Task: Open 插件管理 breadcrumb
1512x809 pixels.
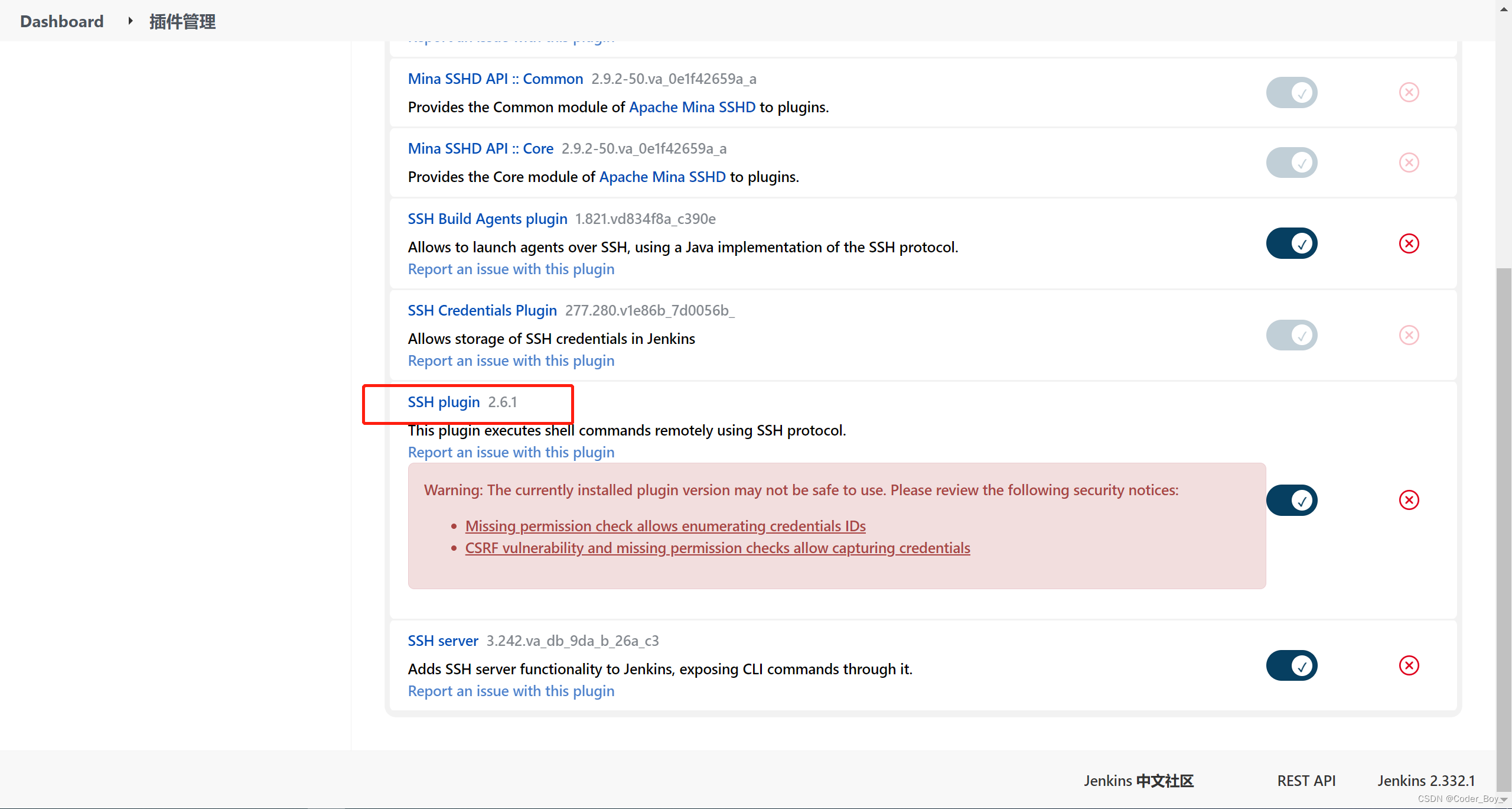Action: click(183, 21)
